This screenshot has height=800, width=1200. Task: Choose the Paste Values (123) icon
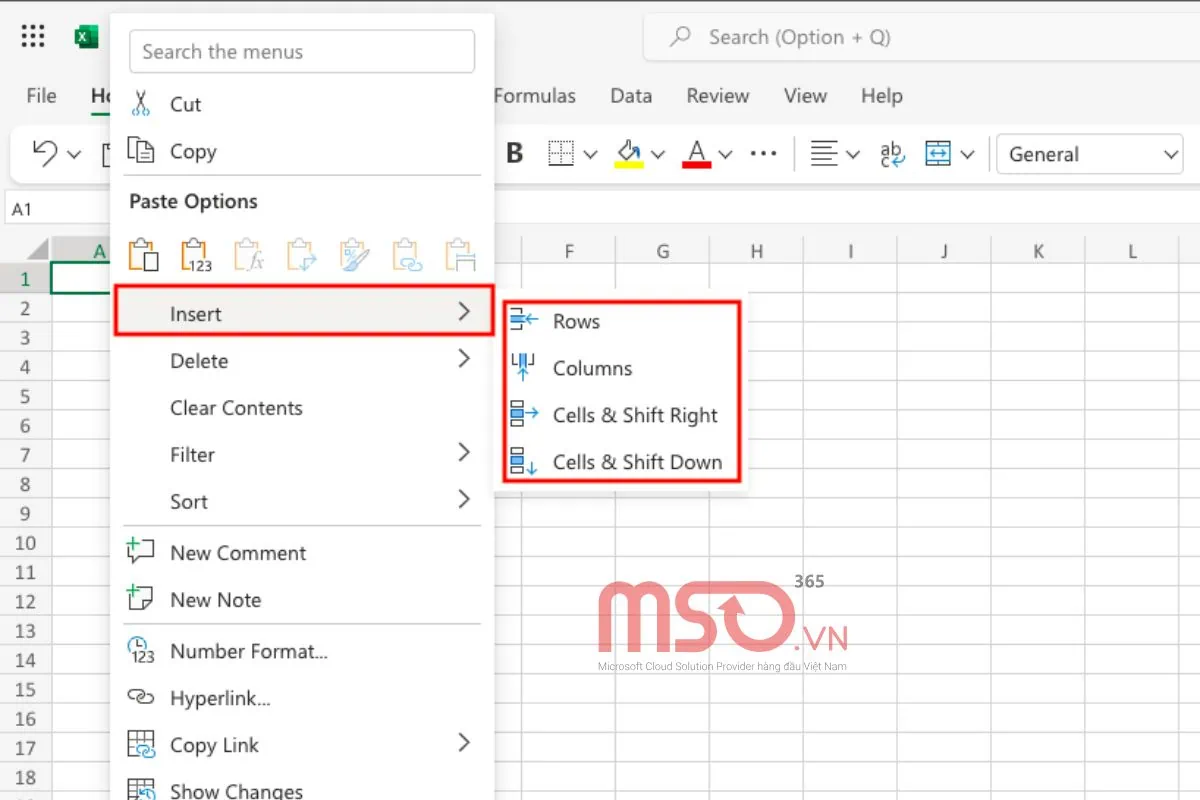tap(196, 255)
